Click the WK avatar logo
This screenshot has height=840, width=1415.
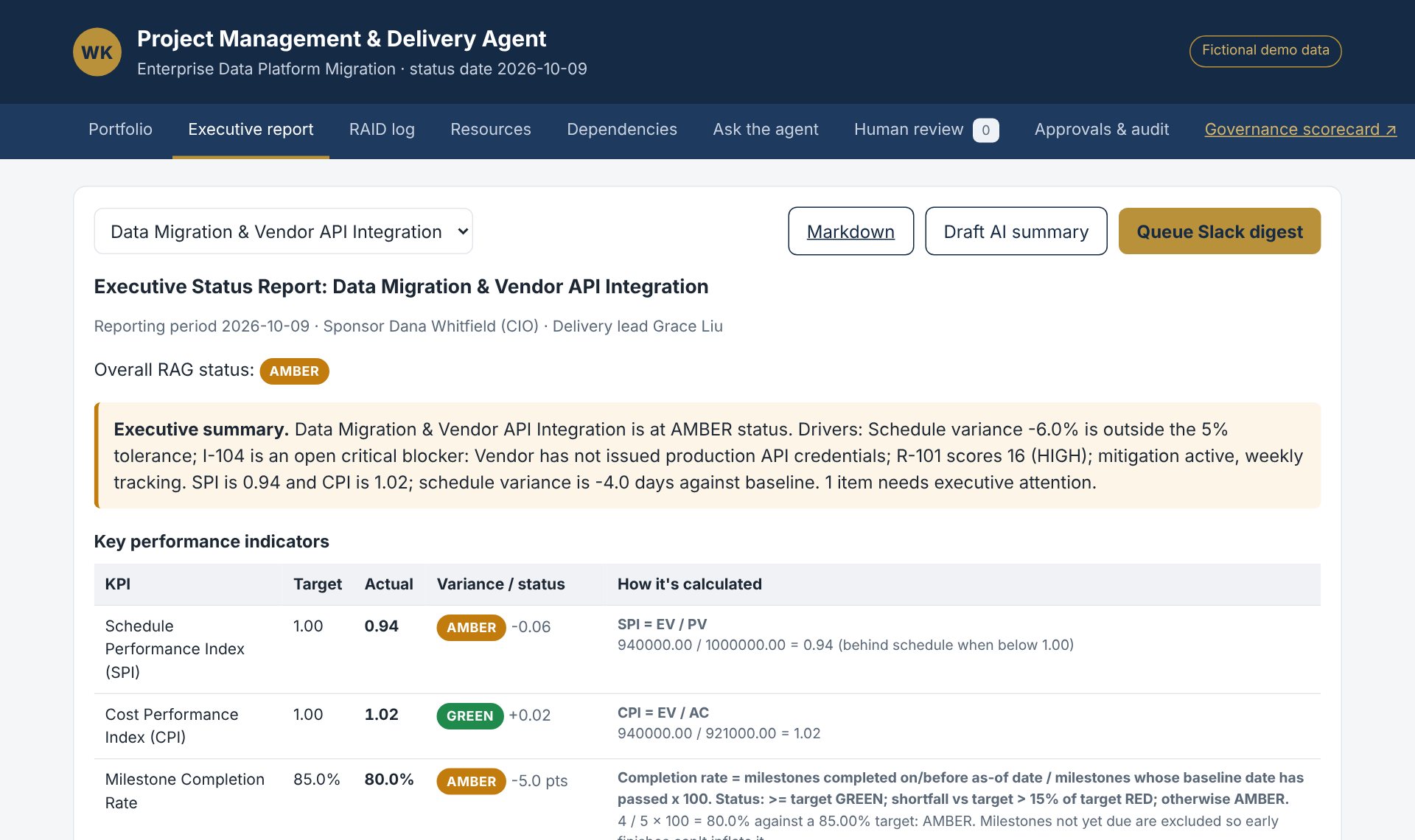[97, 52]
